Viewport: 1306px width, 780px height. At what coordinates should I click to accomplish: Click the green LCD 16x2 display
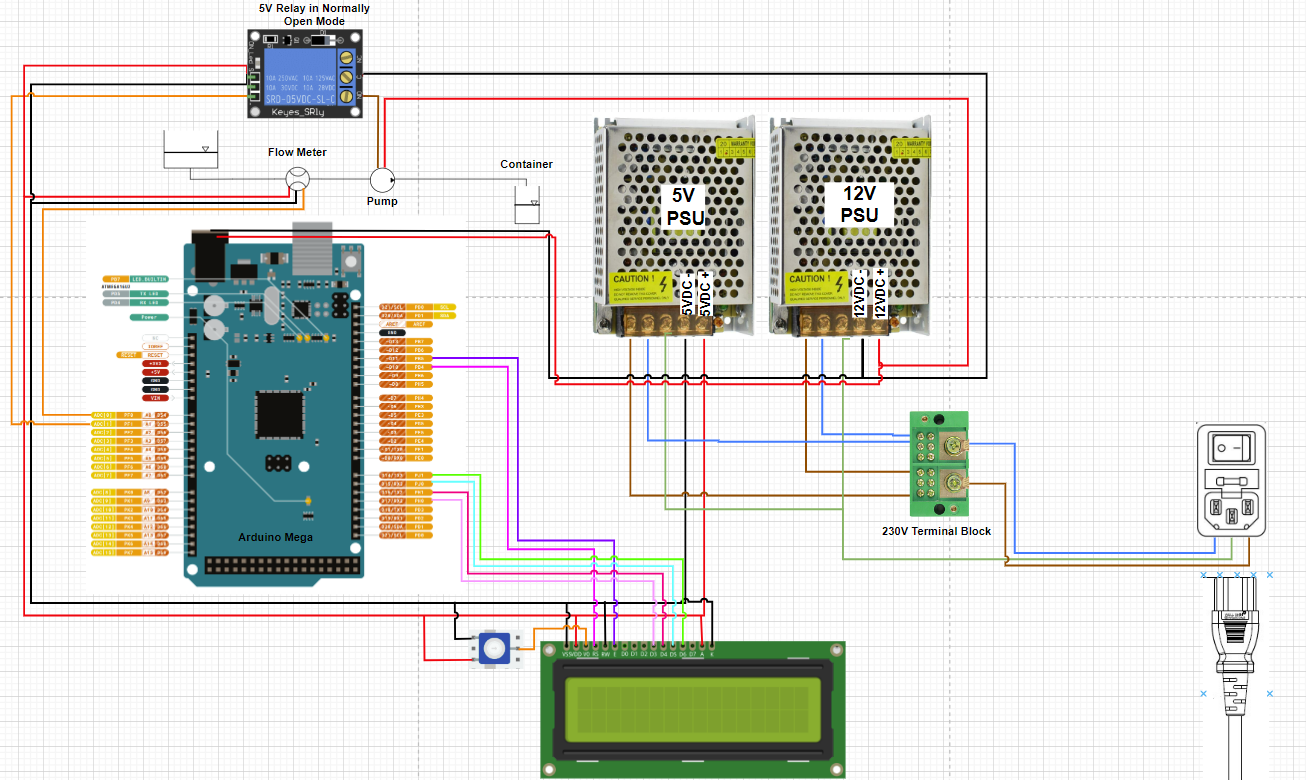click(693, 710)
